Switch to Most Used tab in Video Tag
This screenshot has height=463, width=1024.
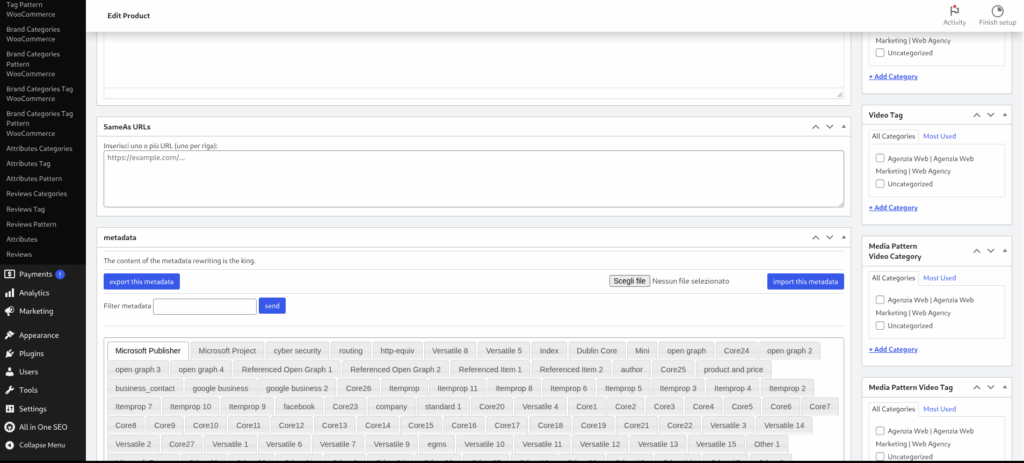(939, 136)
